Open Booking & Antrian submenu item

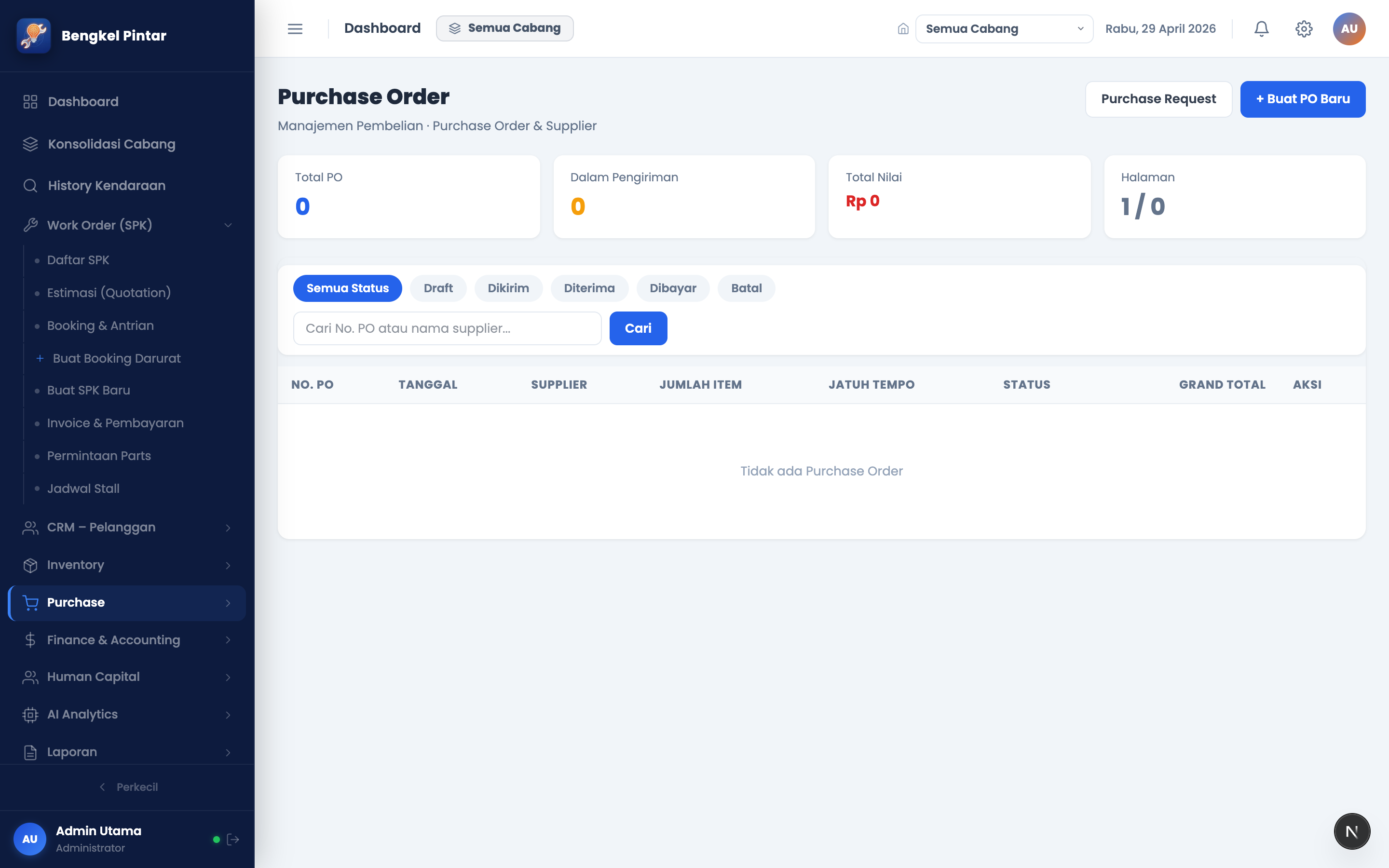(100, 325)
